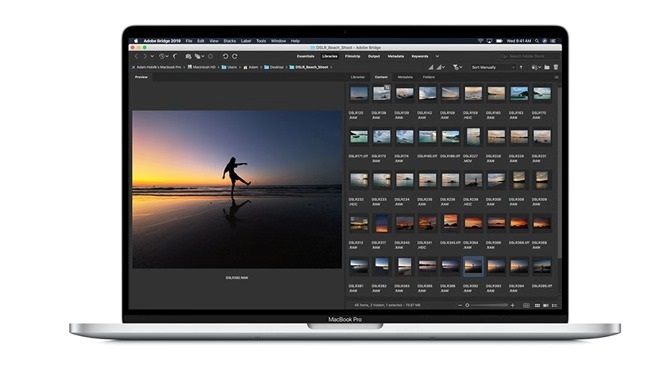Open the Apple menu
The height and width of the screenshot is (368, 660).
point(136,41)
